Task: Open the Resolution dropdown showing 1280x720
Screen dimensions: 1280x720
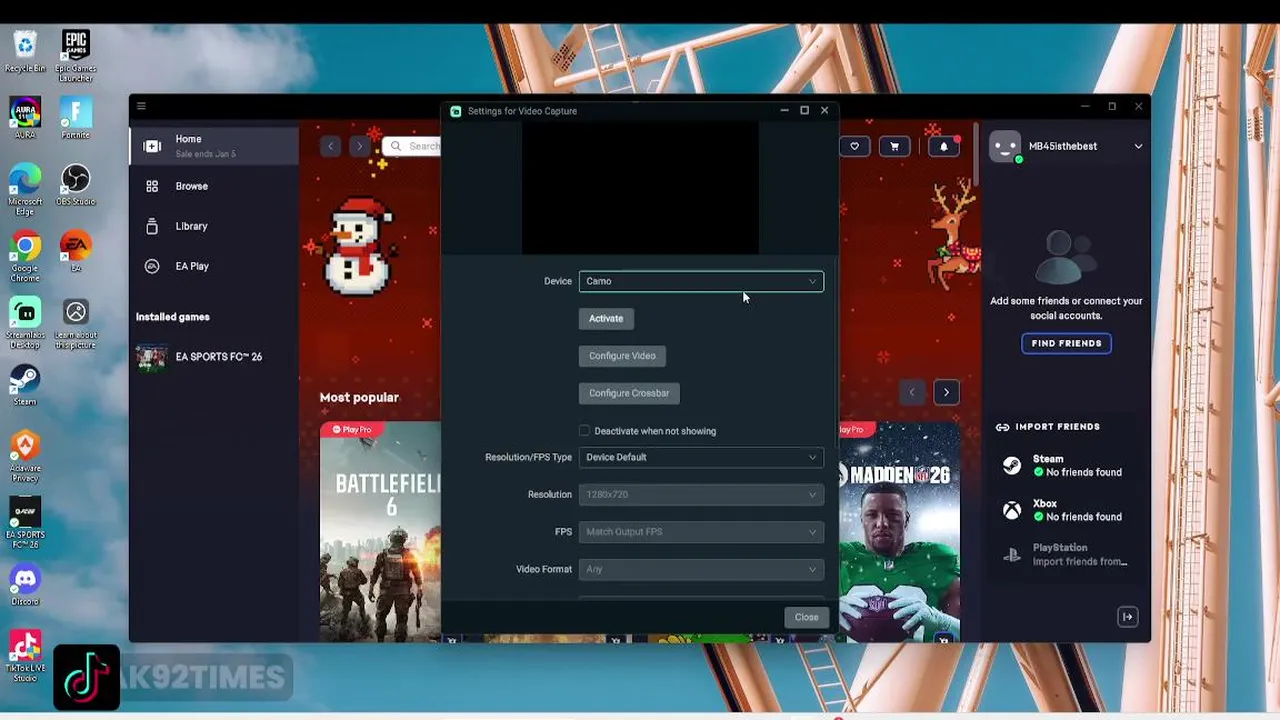Action: (701, 494)
